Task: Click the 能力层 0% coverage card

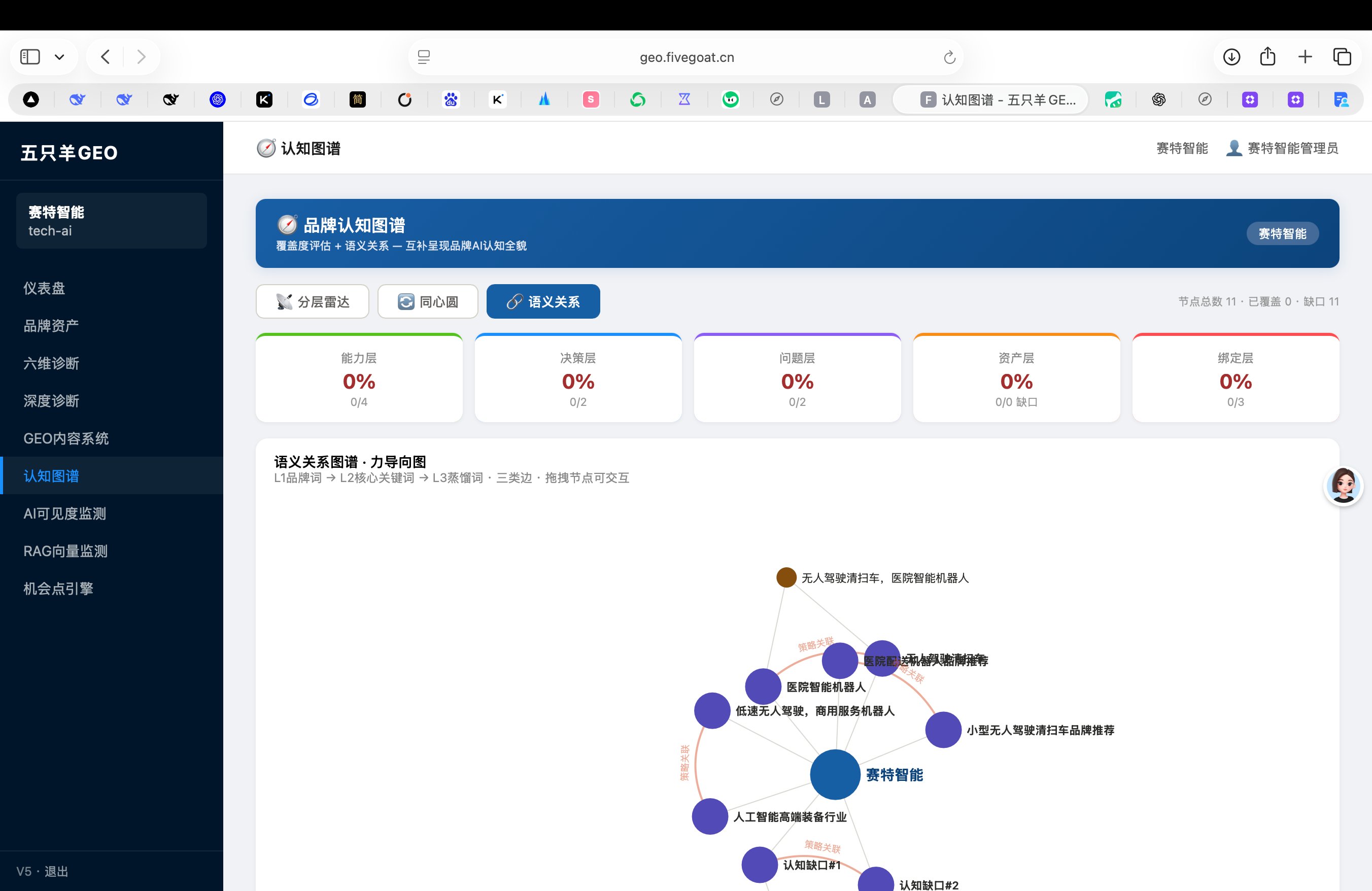Action: pos(359,378)
